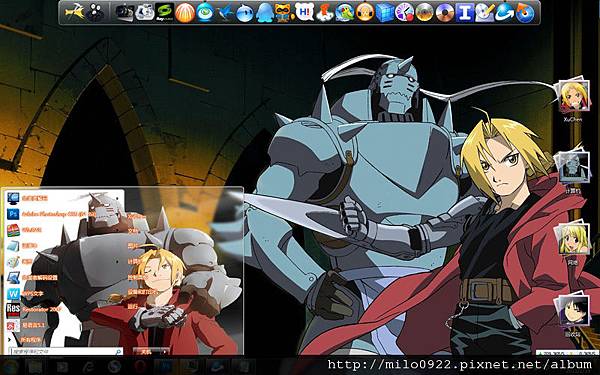
Task: Open the disc with pencil dock icon
Action: 485,13
